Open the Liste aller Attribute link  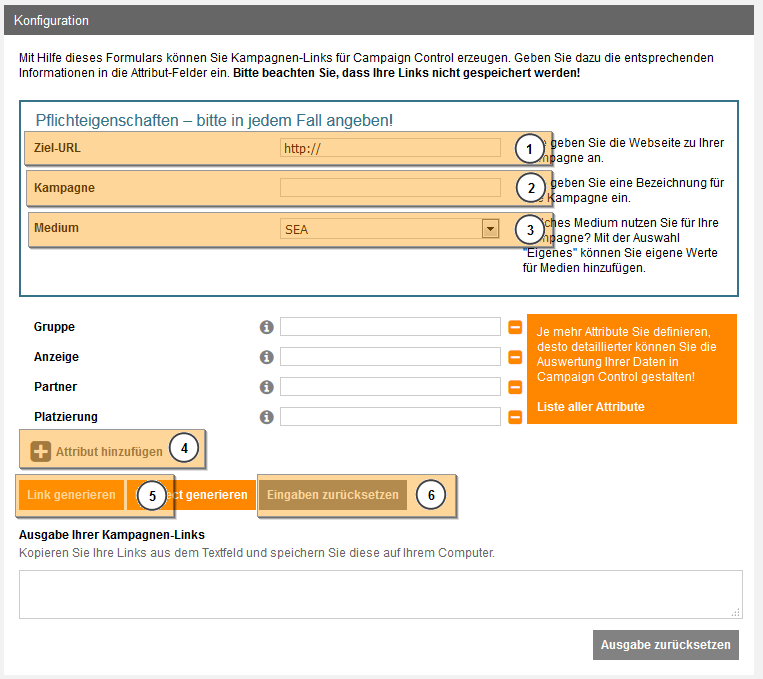tap(590, 407)
